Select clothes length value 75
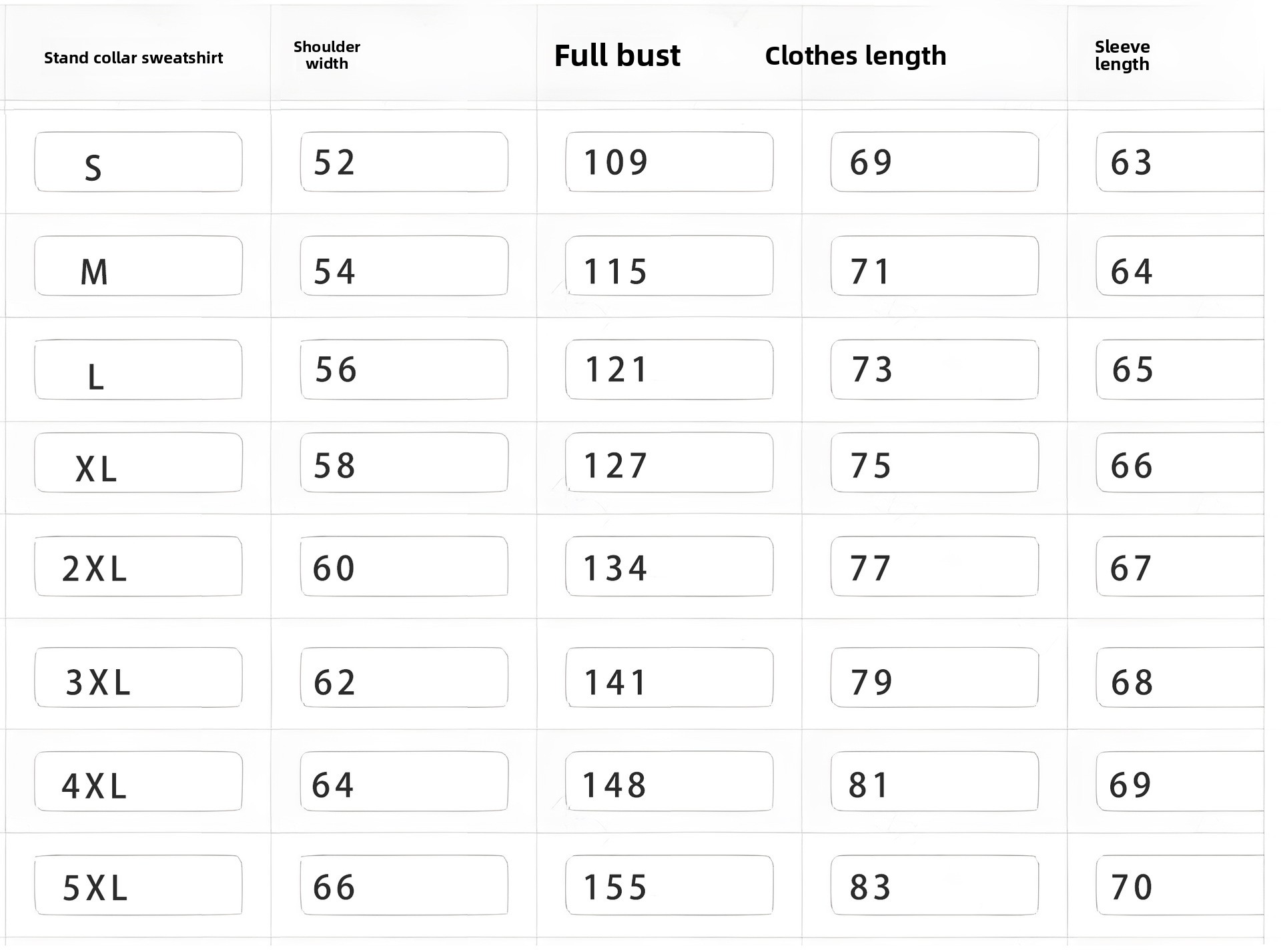Screen dimensions: 1281x952 934,463
